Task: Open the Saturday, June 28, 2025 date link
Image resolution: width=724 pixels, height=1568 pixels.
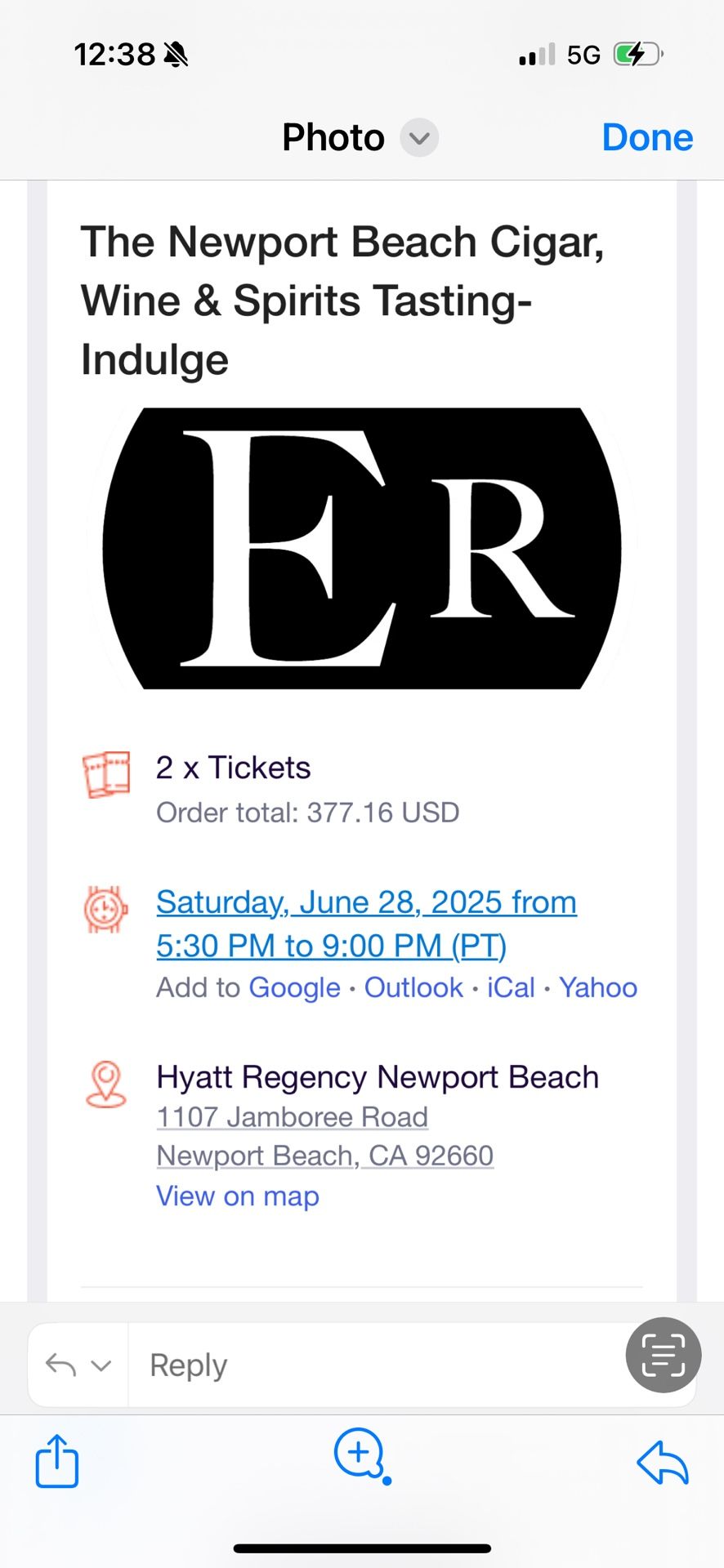Action: click(366, 924)
